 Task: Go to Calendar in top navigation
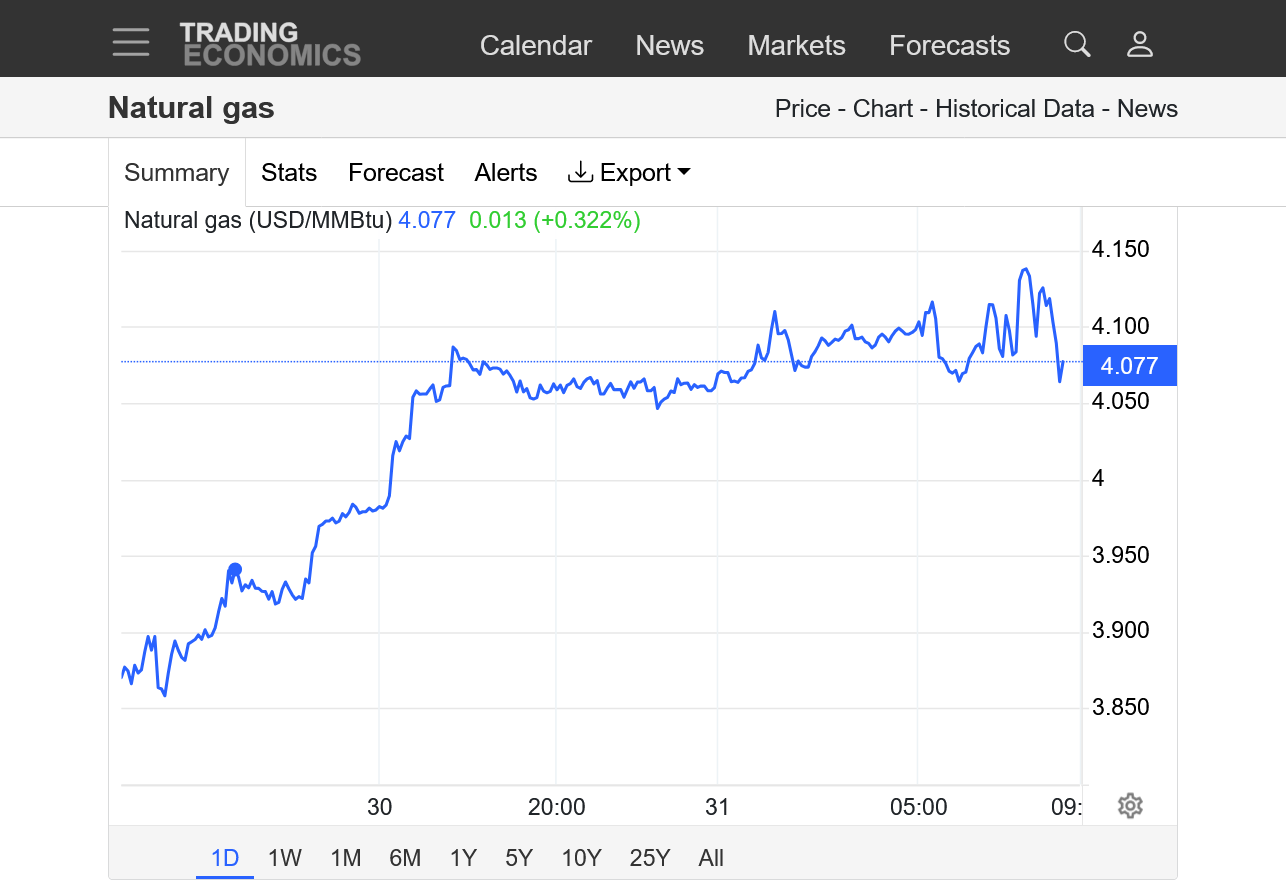[536, 46]
